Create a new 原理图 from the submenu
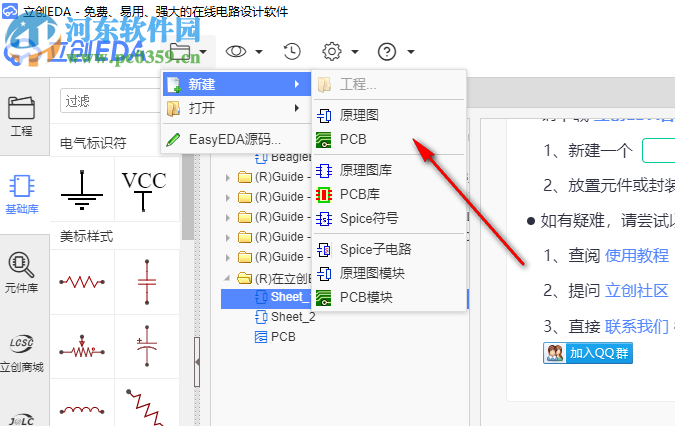675x426 pixels. tap(390, 115)
